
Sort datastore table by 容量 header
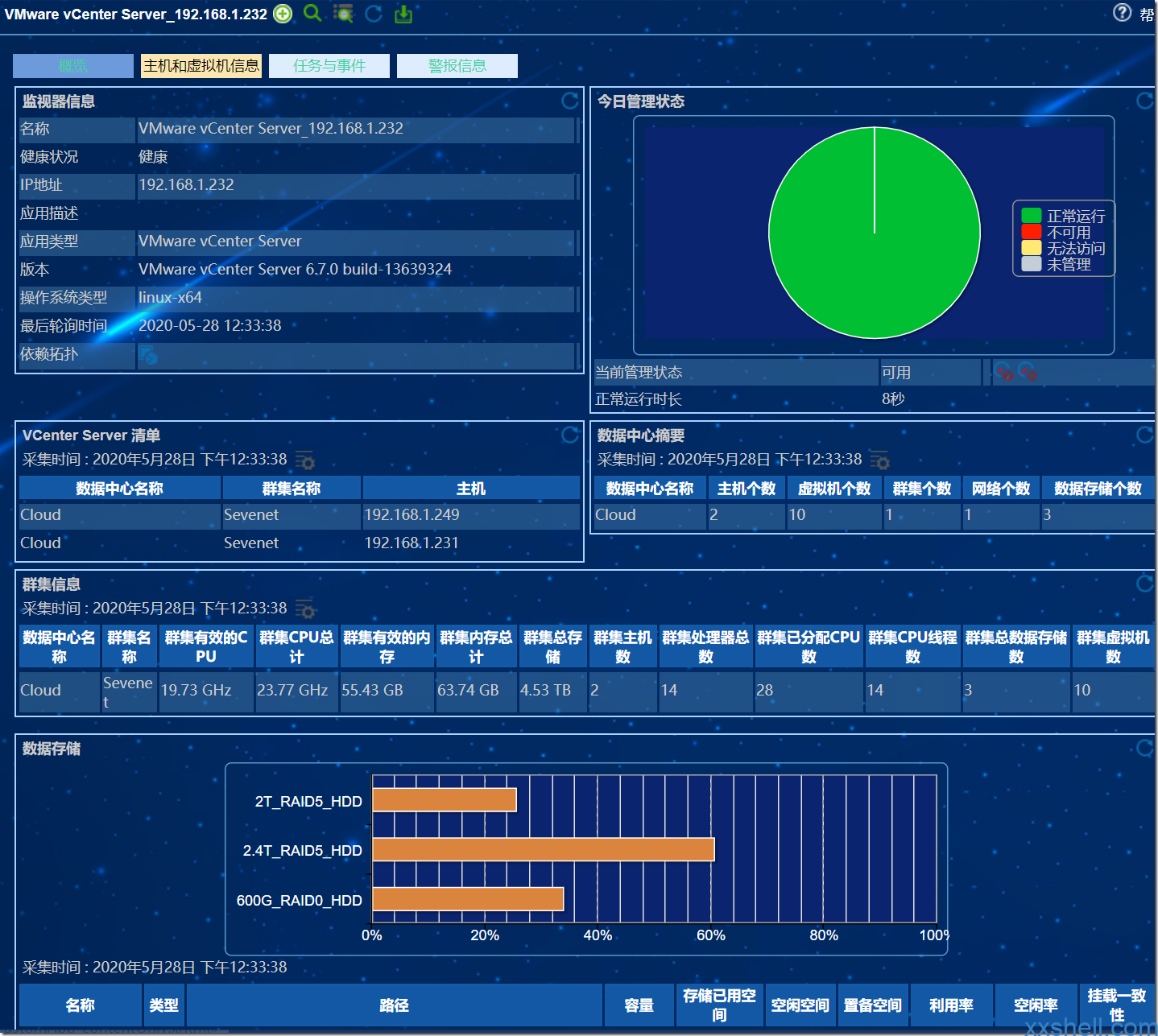[x=639, y=1005]
